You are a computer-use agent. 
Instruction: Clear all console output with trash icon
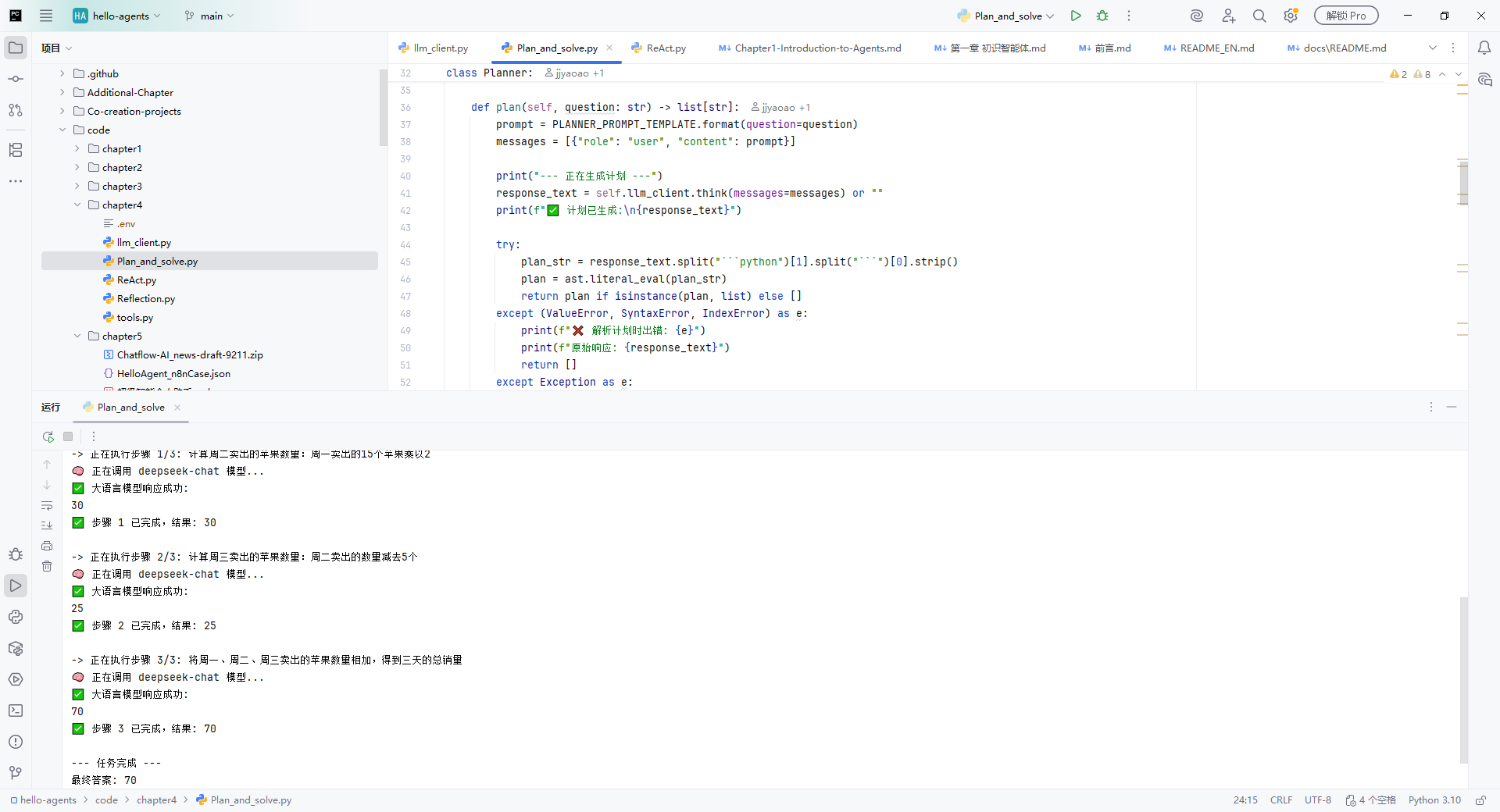(x=47, y=566)
